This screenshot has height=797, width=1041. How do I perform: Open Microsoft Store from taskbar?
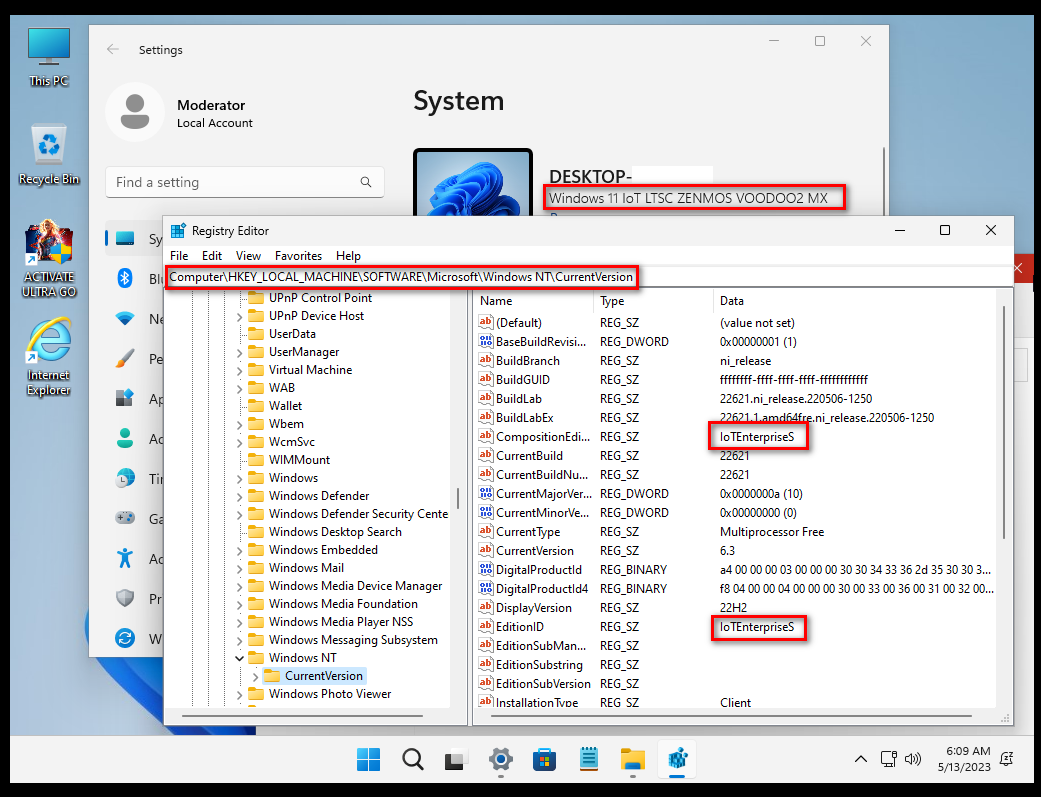544,759
